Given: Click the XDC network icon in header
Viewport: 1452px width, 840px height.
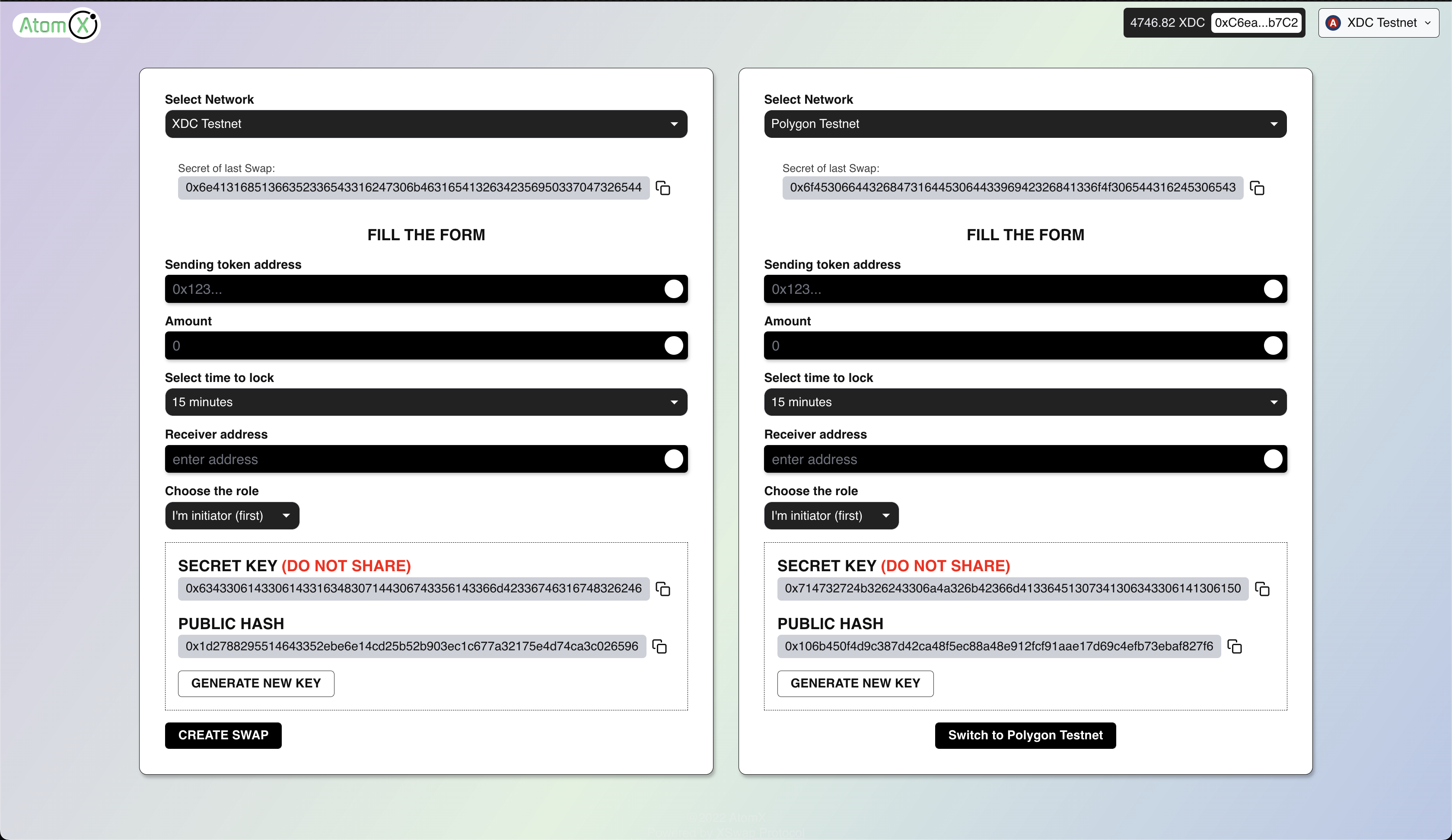Looking at the screenshot, I should [1333, 23].
